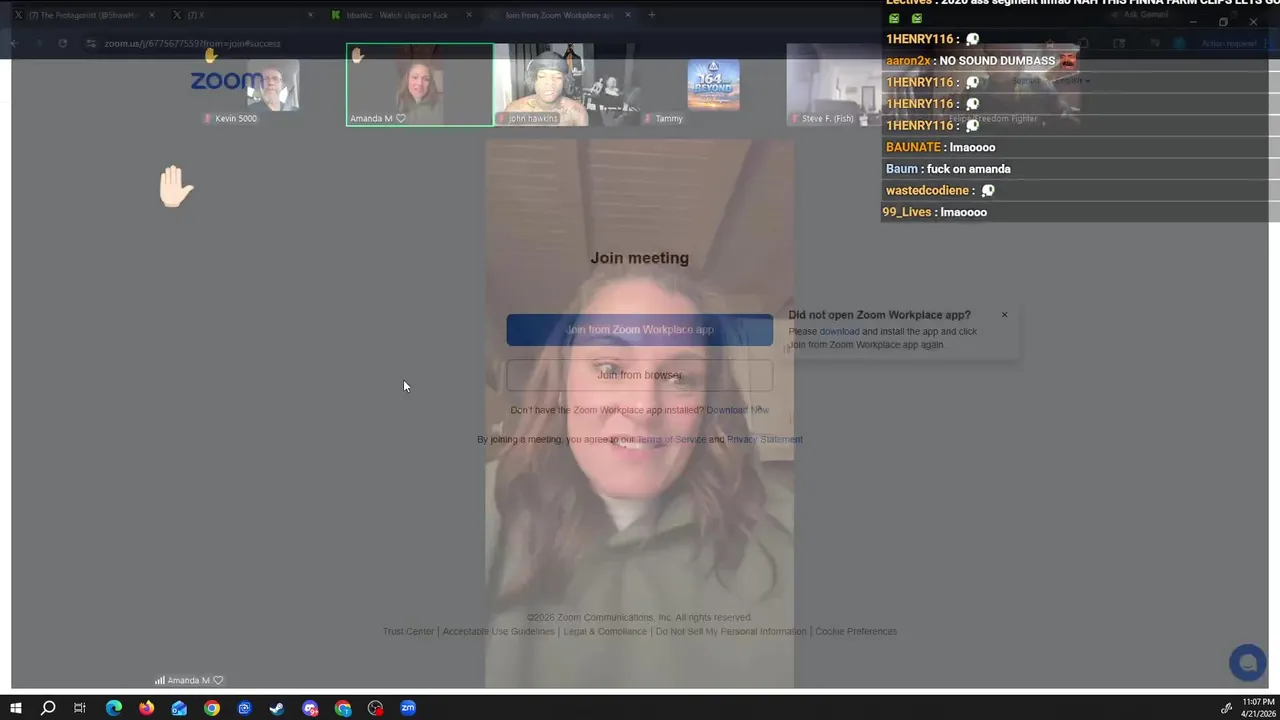
Task: Open the Mail app in the taskbar
Action: 179,708
